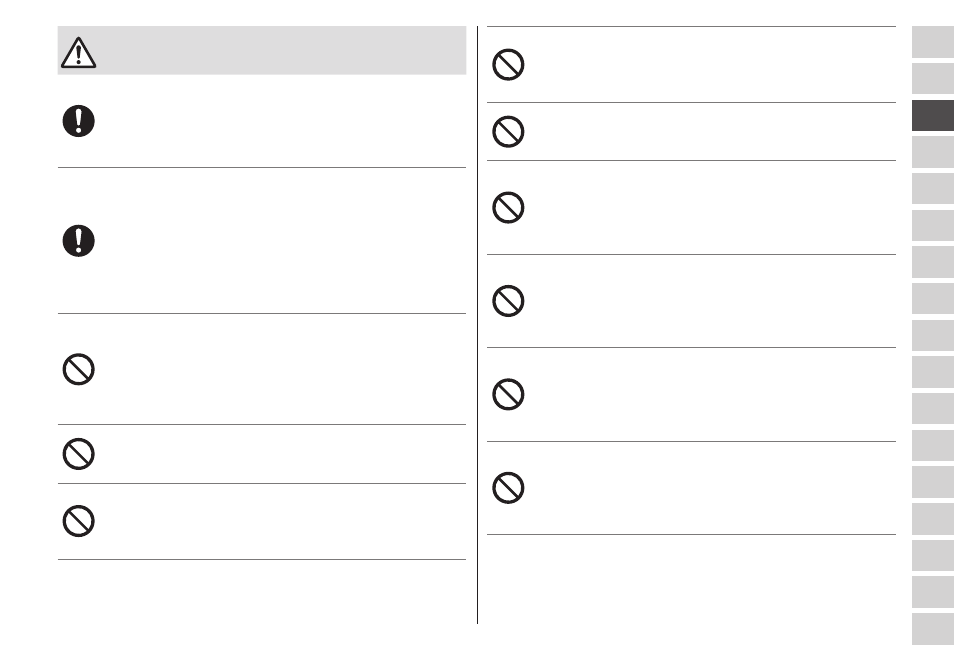Image resolution: width=954 pixels, height=671 pixels.
Task: Click the vertical divider line between columns
Action: point(478,325)
